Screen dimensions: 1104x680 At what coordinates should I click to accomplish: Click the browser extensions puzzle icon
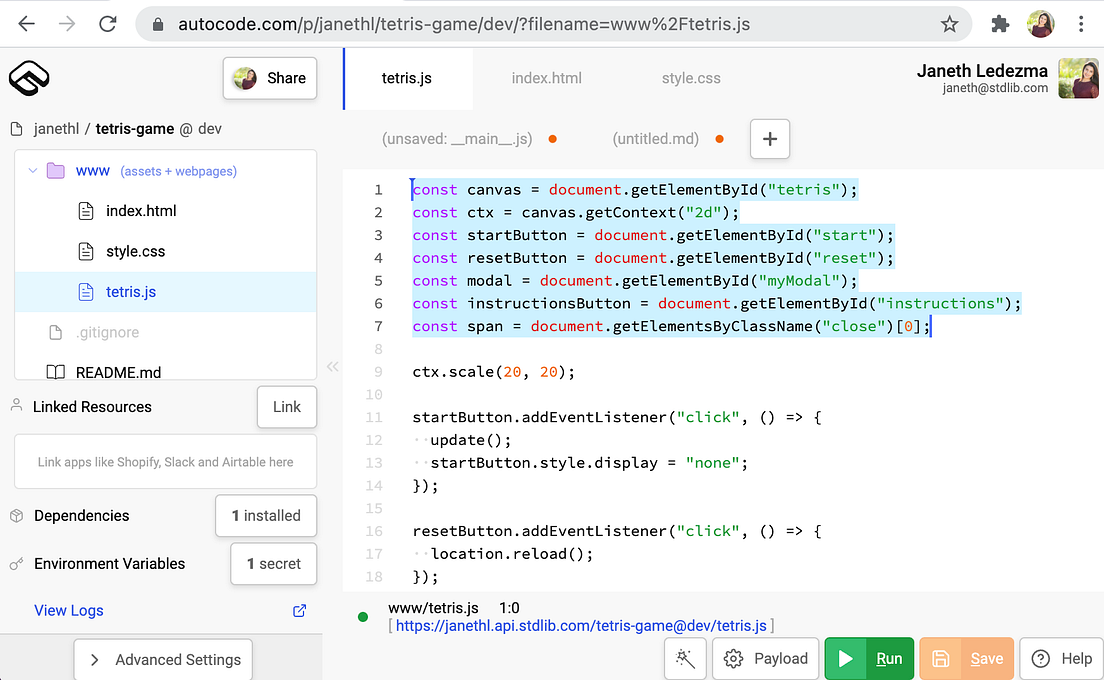tap(1000, 23)
